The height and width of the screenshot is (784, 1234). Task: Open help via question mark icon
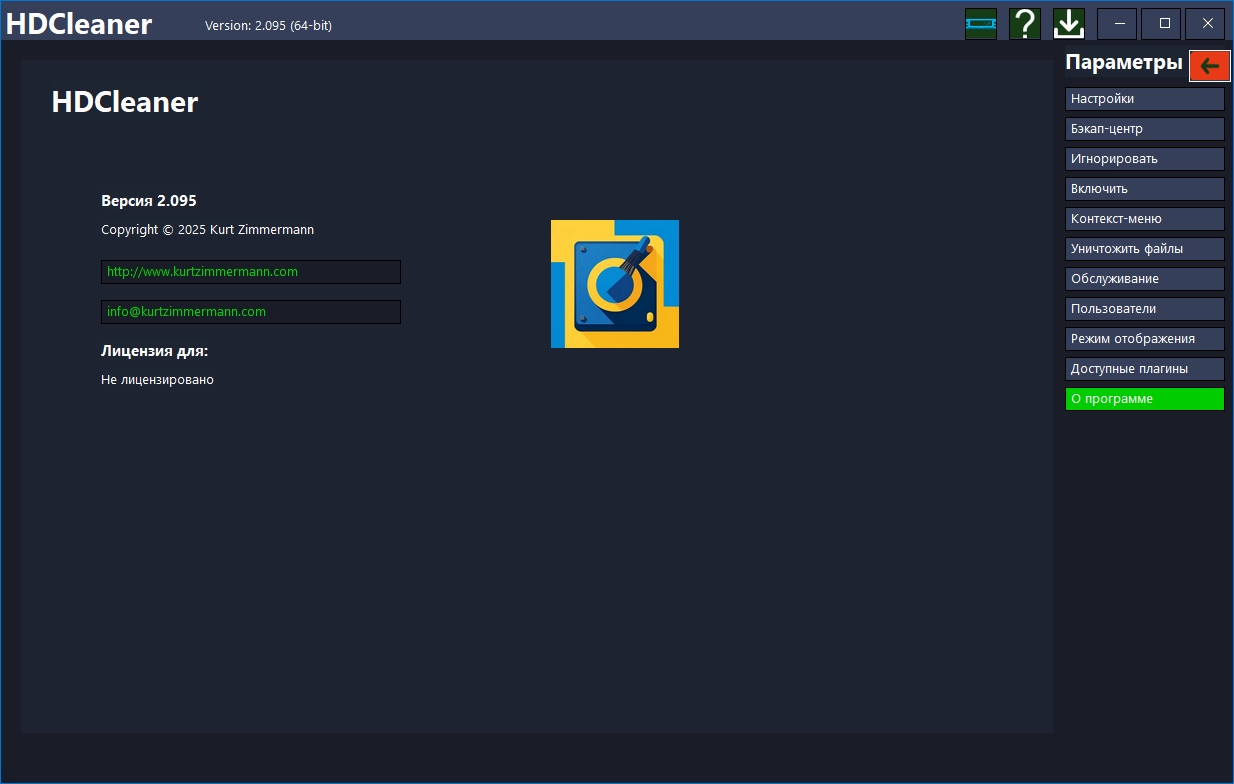click(1025, 23)
